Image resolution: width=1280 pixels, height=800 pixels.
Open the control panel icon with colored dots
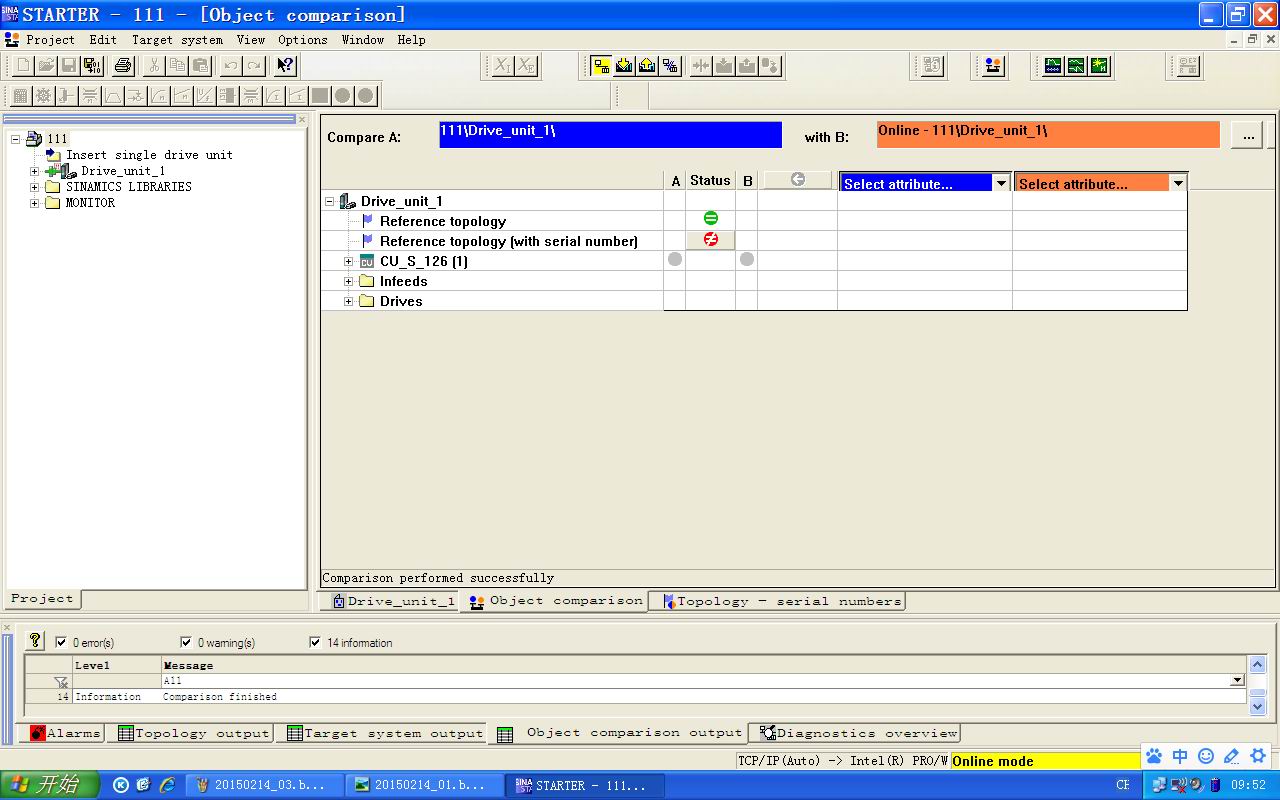click(992, 66)
